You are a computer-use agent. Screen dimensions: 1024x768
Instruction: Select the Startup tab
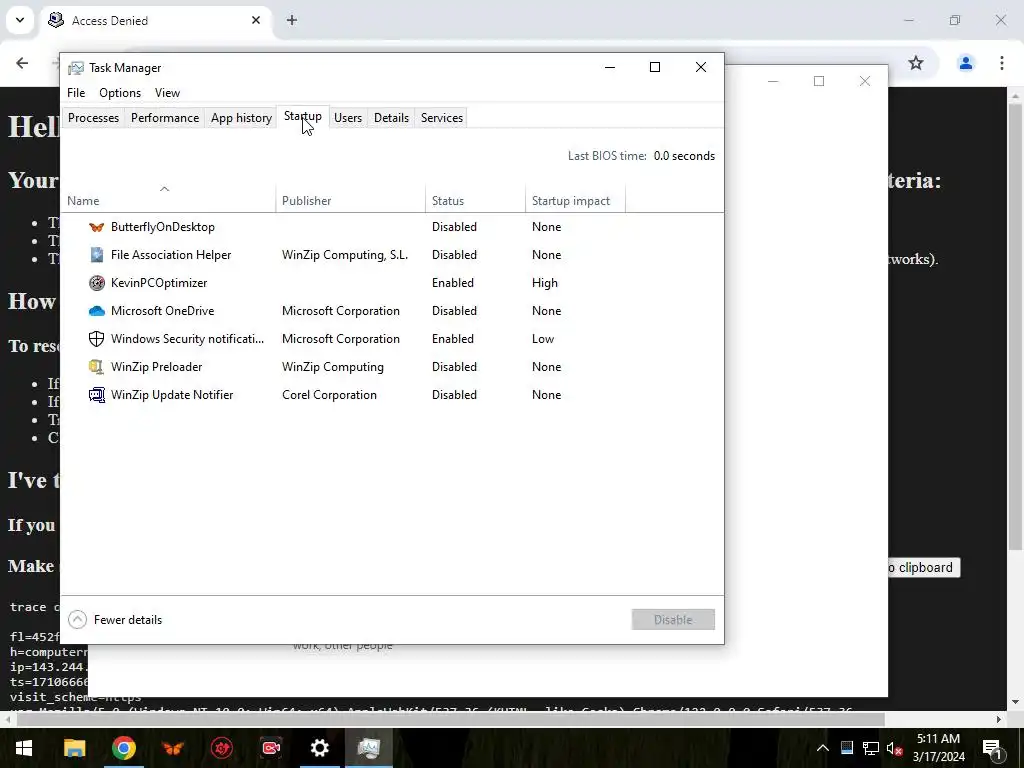[x=302, y=116]
